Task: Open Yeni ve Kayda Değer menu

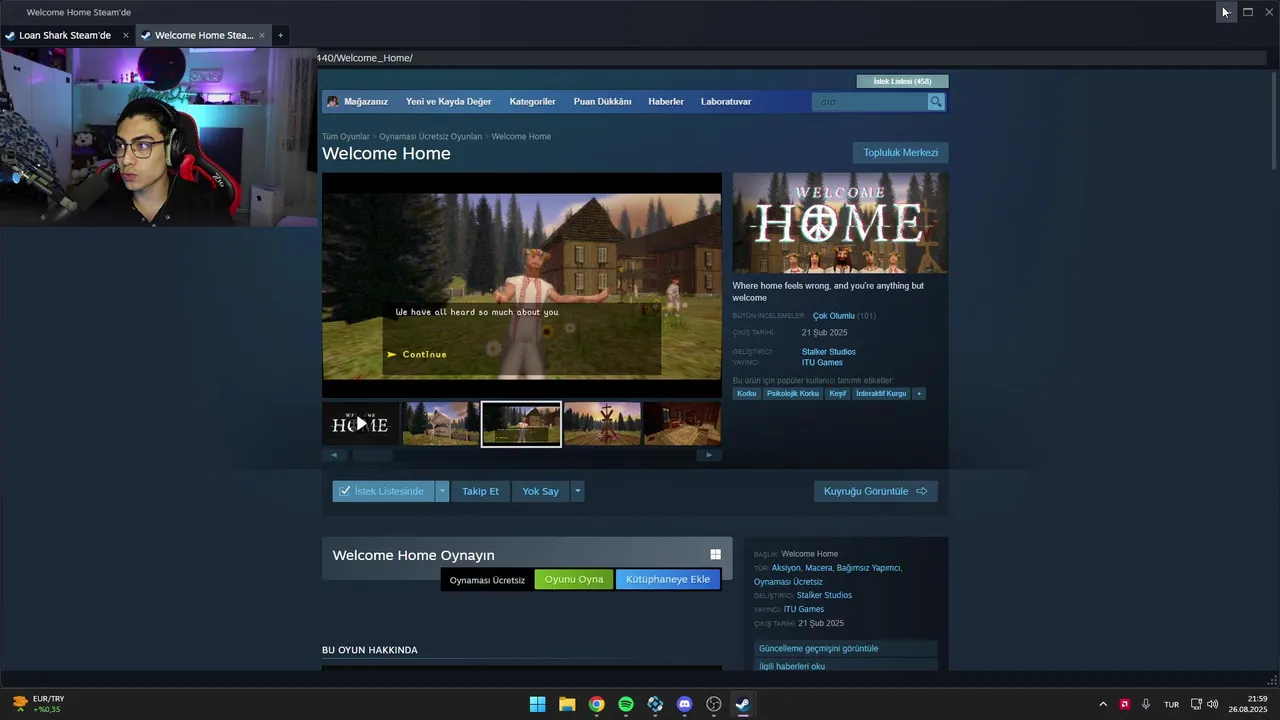Action: tap(448, 102)
